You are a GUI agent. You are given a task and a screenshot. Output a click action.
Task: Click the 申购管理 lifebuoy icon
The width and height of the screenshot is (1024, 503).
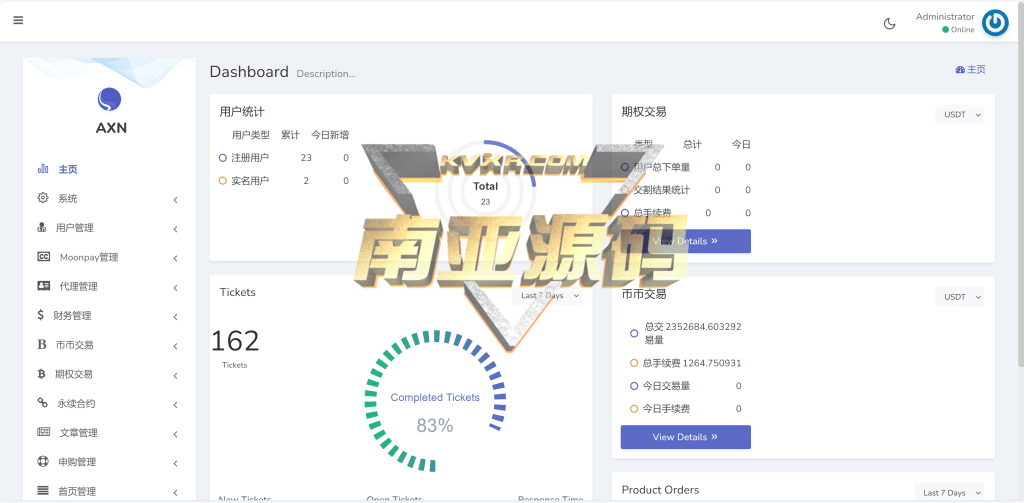click(x=43, y=461)
